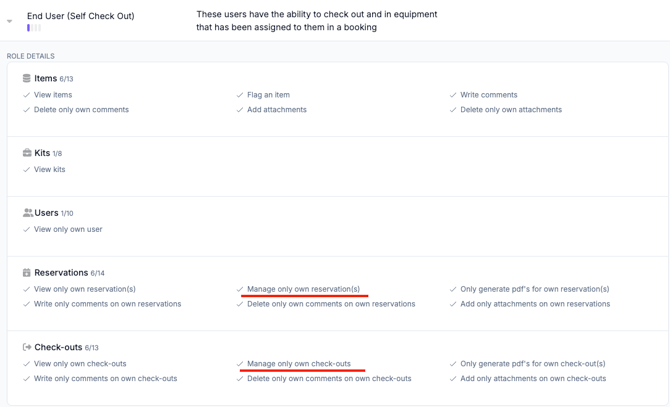
Task: Click the End User (Self Check Out) title
Action: [81, 16]
